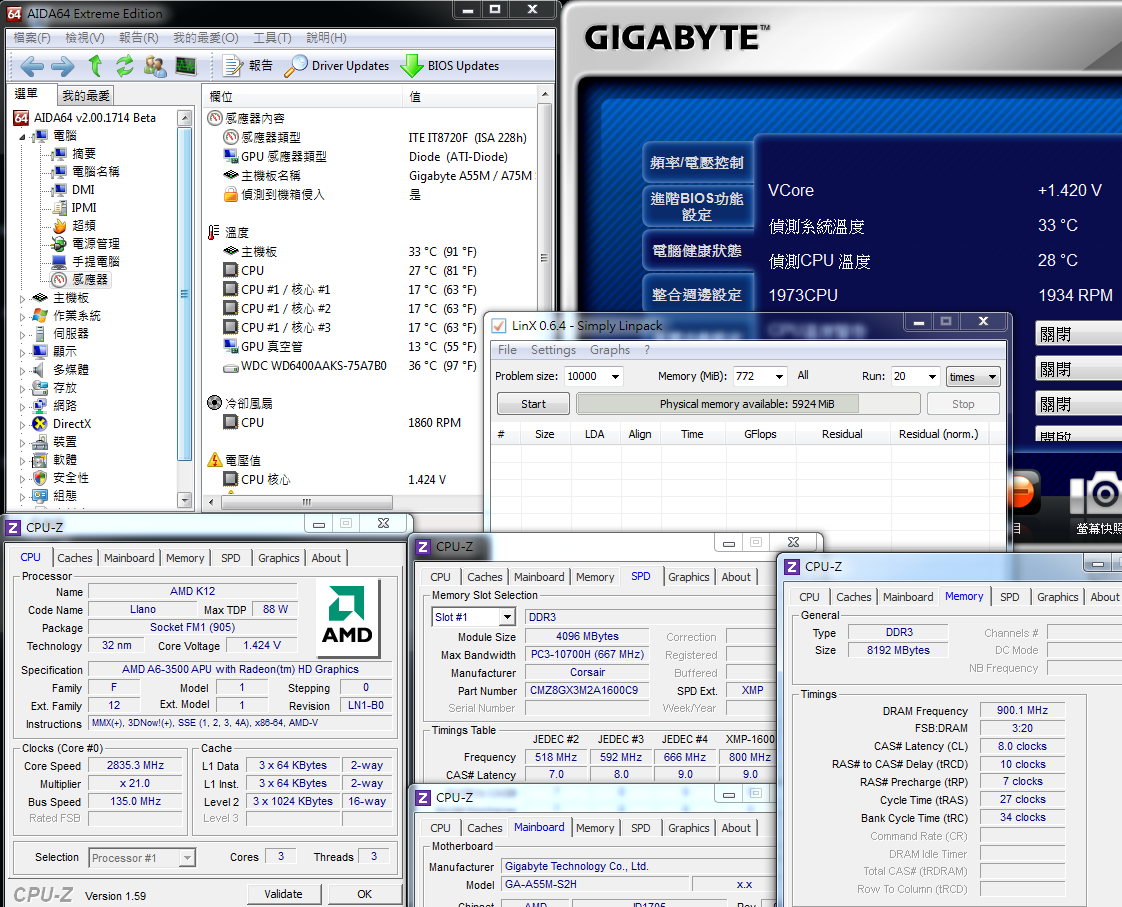Switch to Caches tab in CPU-Z Mainboard window
Viewport: 1122px width, 907px height.
[484, 828]
